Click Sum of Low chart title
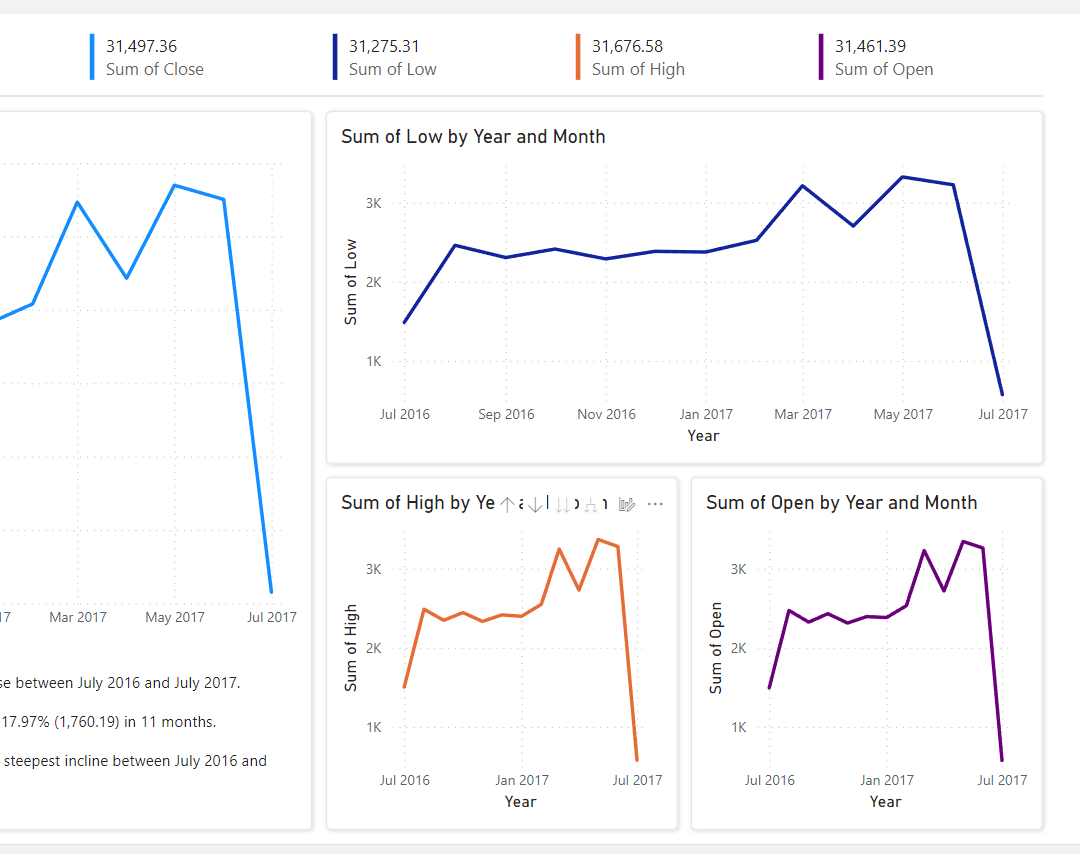Viewport: 1080px width, 854px height. click(473, 136)
